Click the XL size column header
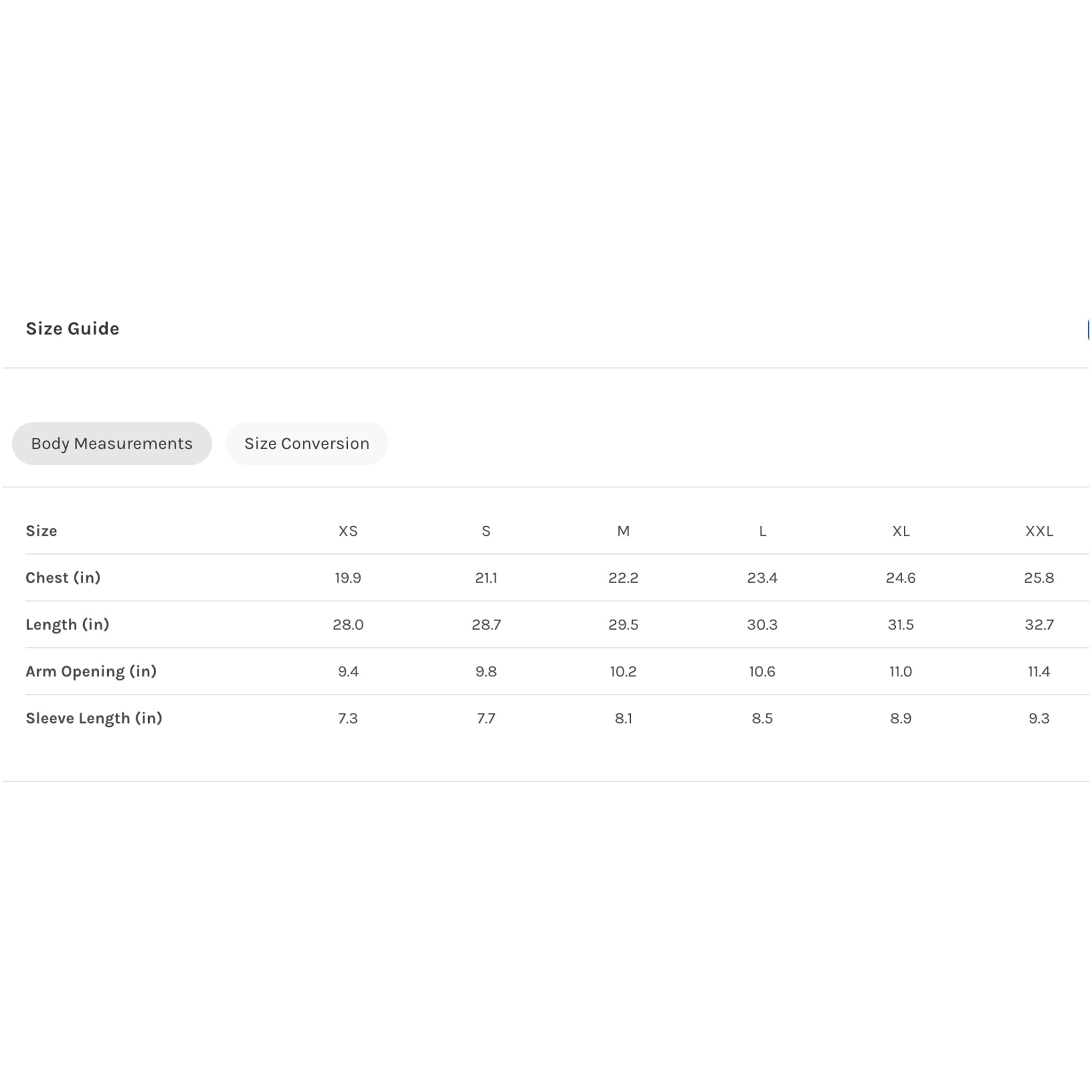 (901, 531)
